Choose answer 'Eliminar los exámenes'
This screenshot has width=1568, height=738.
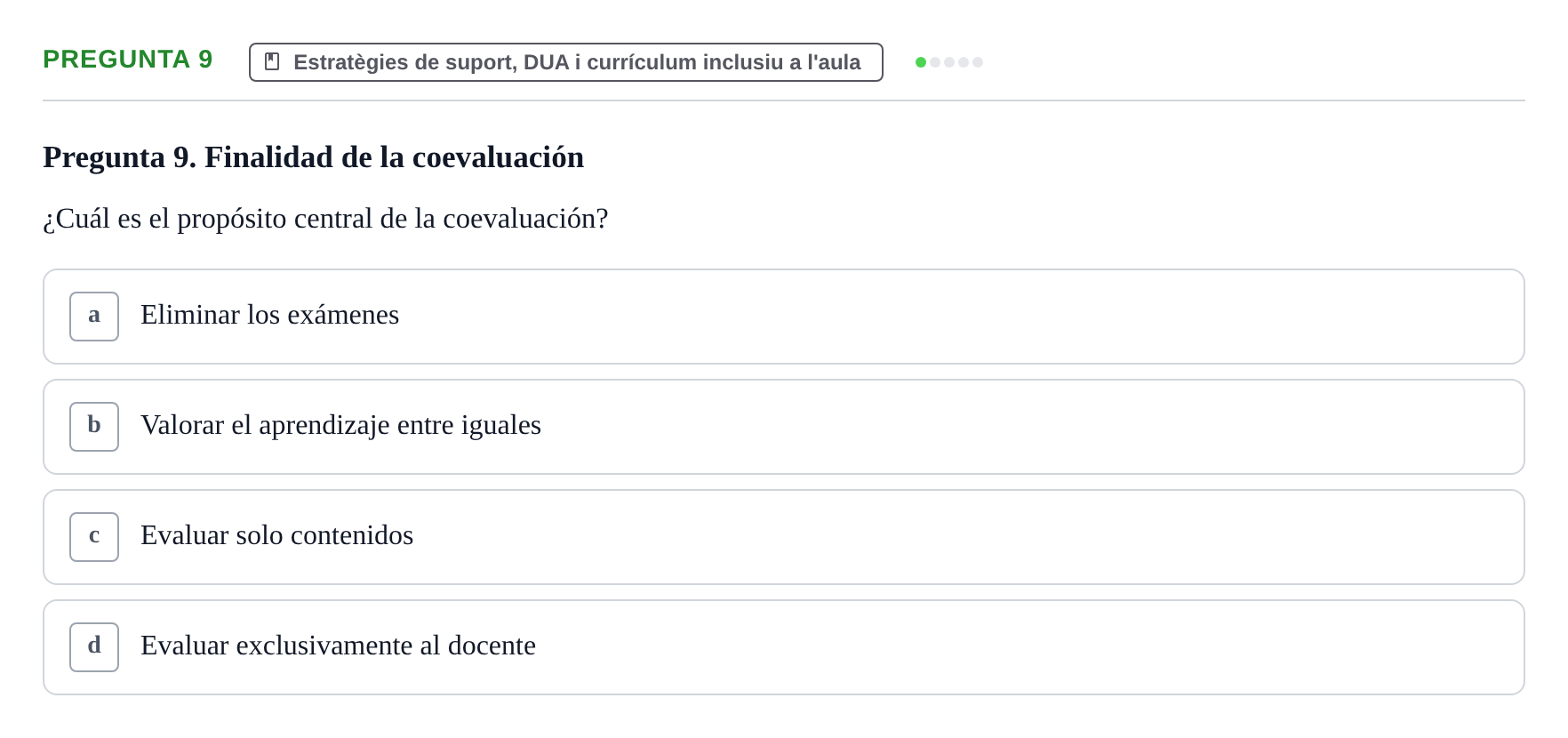point(784,317)
